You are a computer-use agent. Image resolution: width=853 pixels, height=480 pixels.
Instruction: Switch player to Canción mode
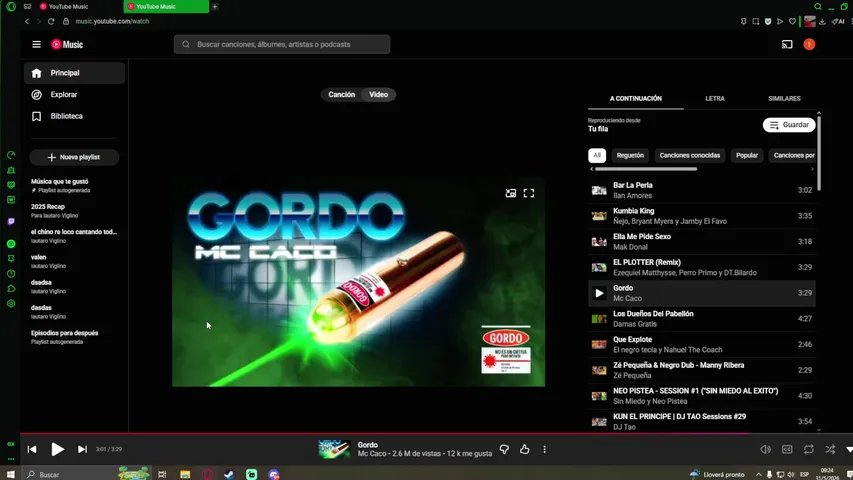341,95
